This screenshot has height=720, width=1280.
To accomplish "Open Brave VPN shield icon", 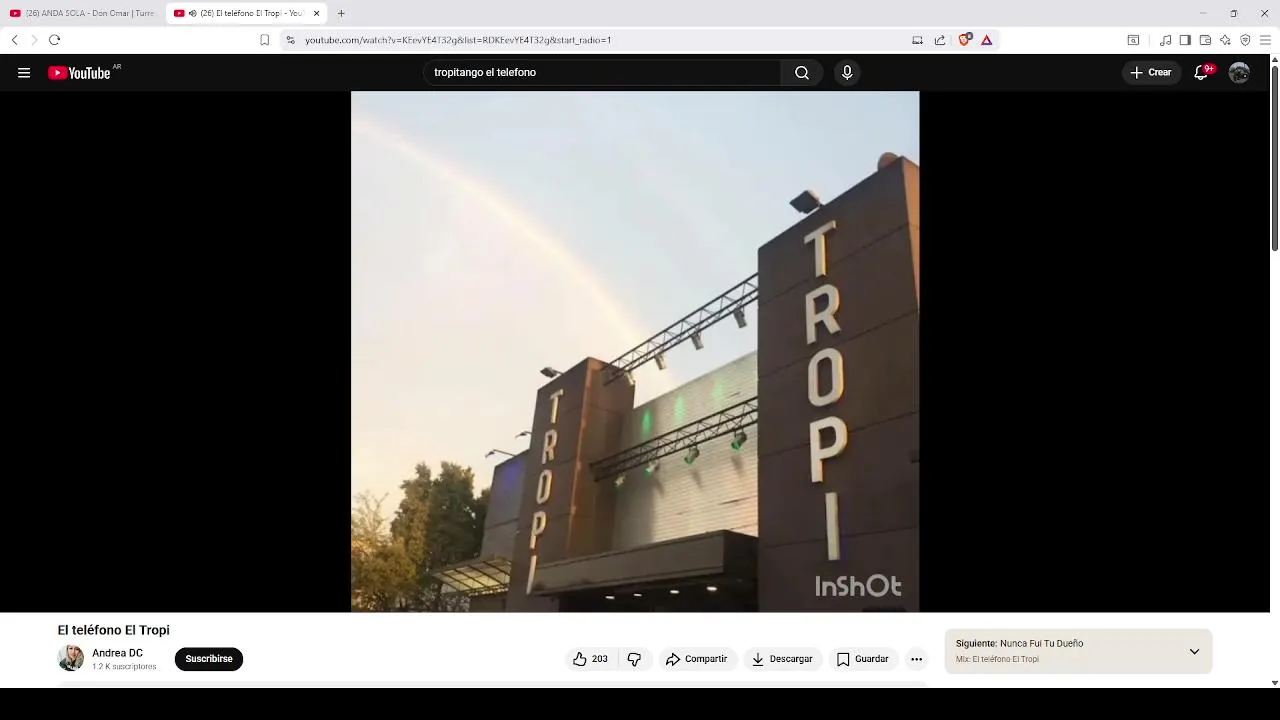I will tap(1245, 40).
